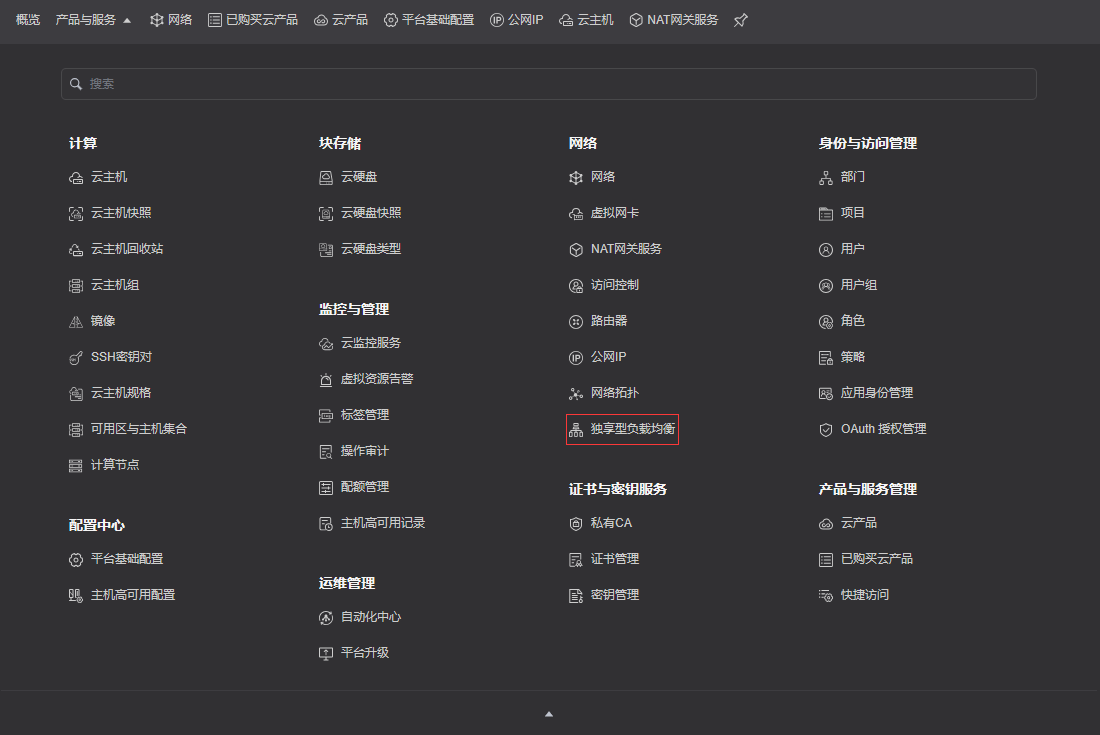Open 独享型负载均衡 link
Image resolution: width=1100 pixels, height=735 pixels.
[632, 429]
